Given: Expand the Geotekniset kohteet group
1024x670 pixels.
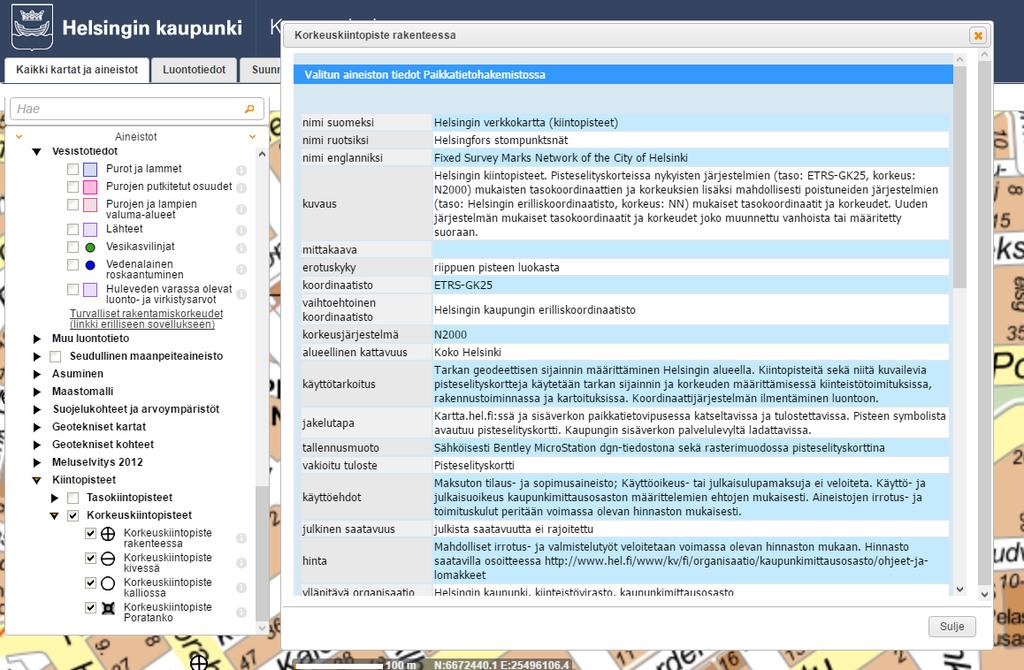Looking at the screenshot, I should point(37,445).
